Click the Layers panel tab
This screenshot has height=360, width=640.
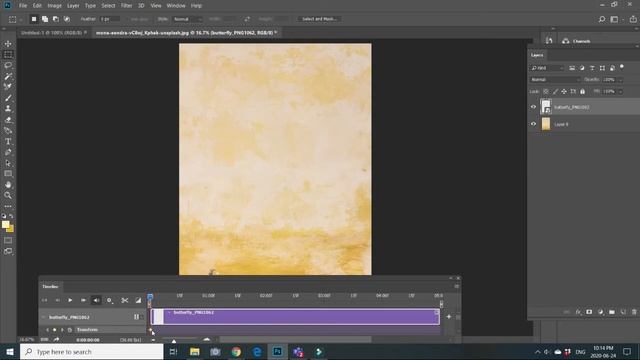click(537, 55)
